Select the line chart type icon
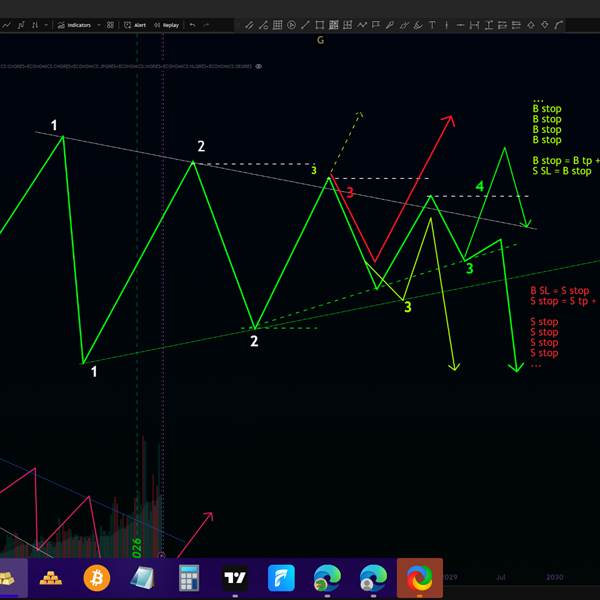The height and width of the screenshot is (600, 600). click(7, 25)
